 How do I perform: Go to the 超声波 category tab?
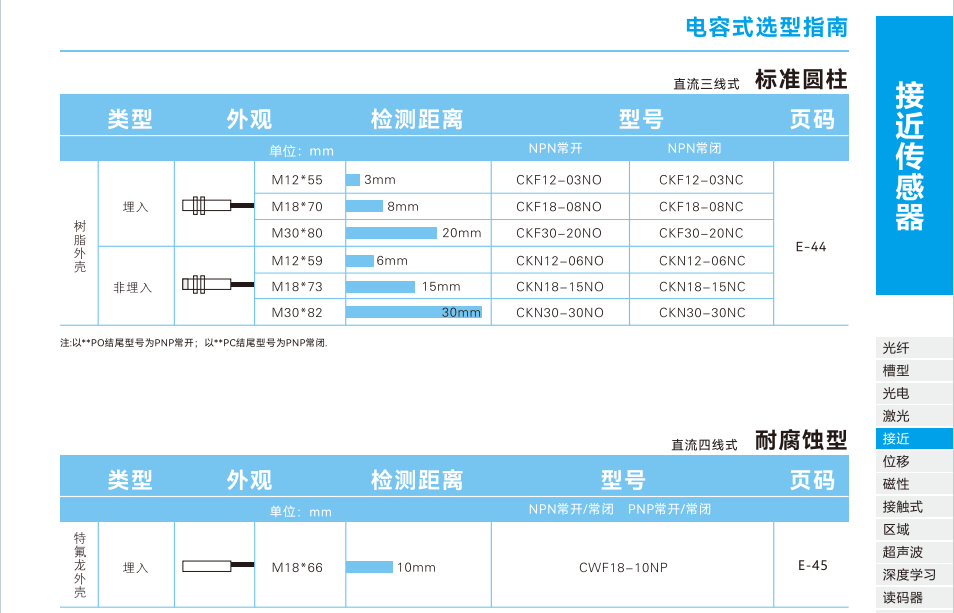(902, 552)
